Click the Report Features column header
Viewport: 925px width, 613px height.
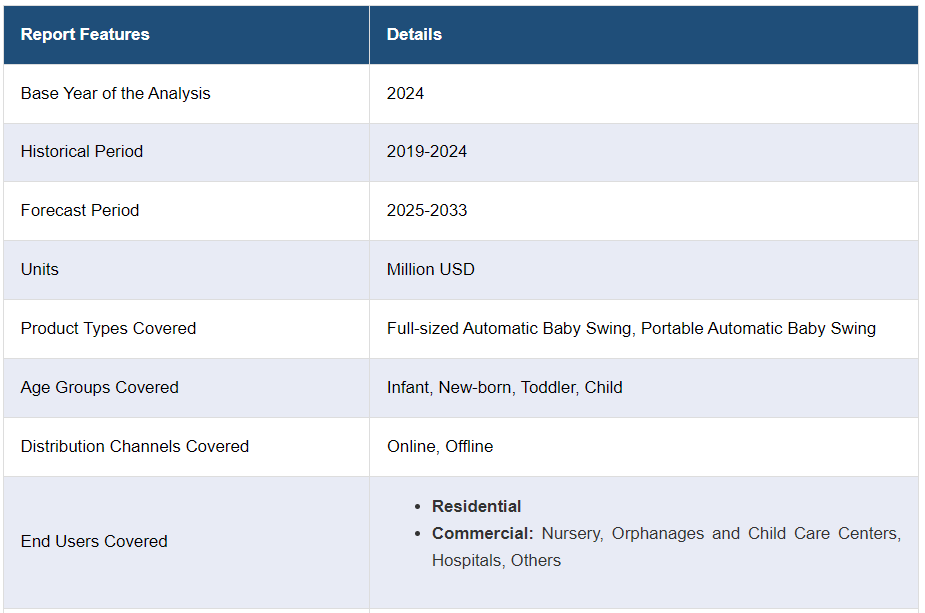[x=85, y=34]
